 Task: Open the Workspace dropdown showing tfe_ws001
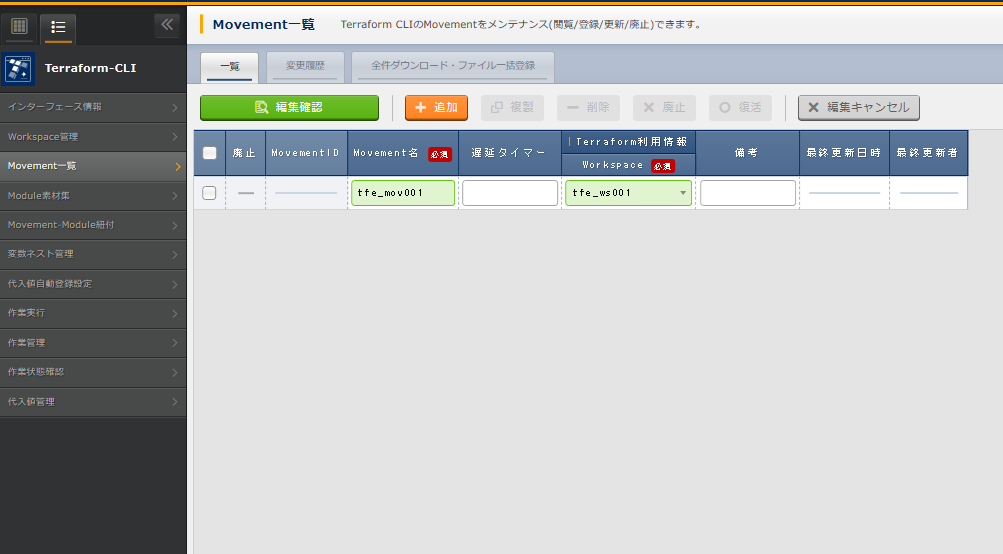click(x=628, y=193)
